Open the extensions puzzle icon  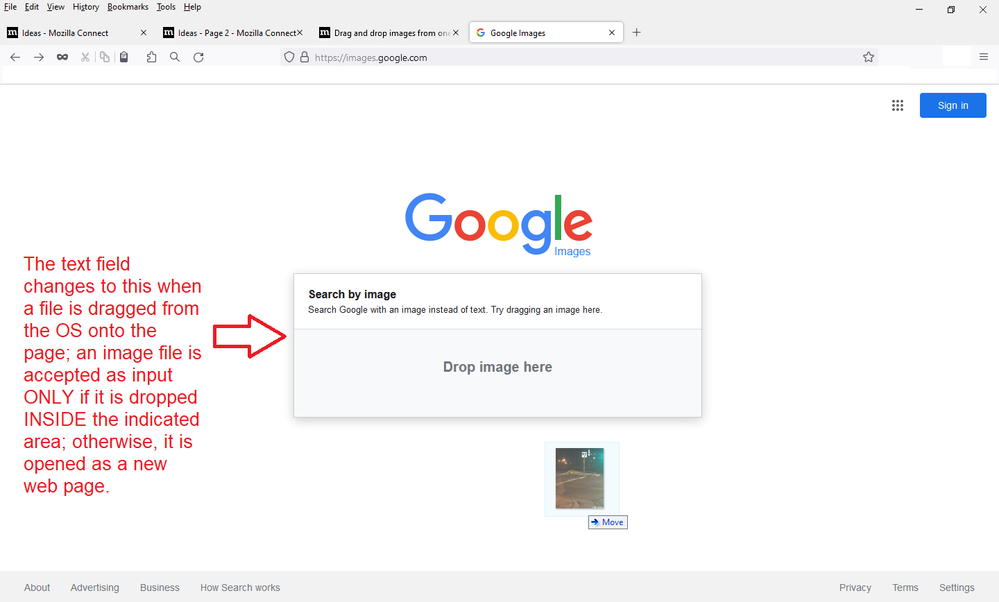(151, 58)
